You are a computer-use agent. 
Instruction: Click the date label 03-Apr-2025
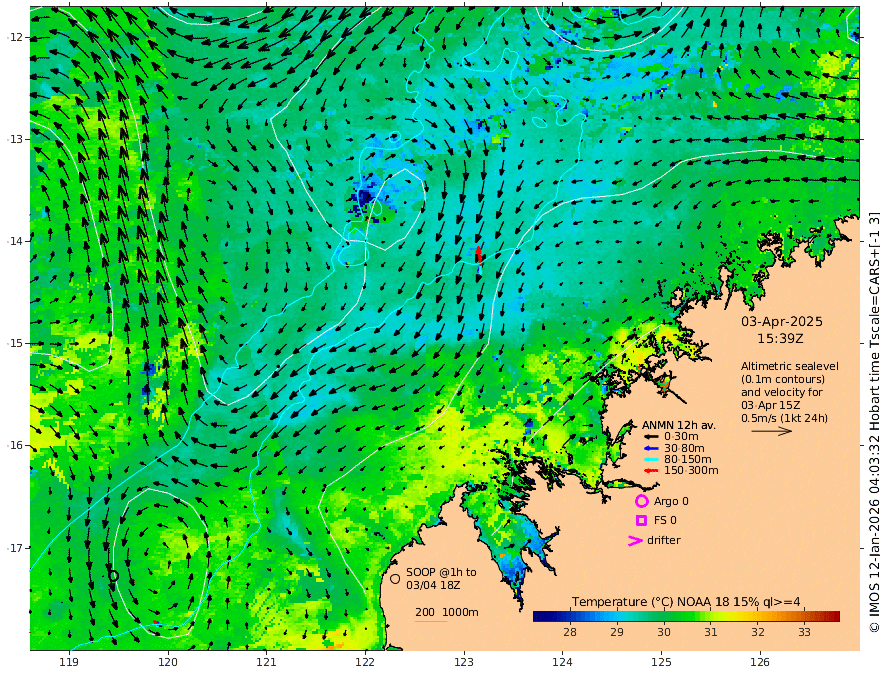782,322
